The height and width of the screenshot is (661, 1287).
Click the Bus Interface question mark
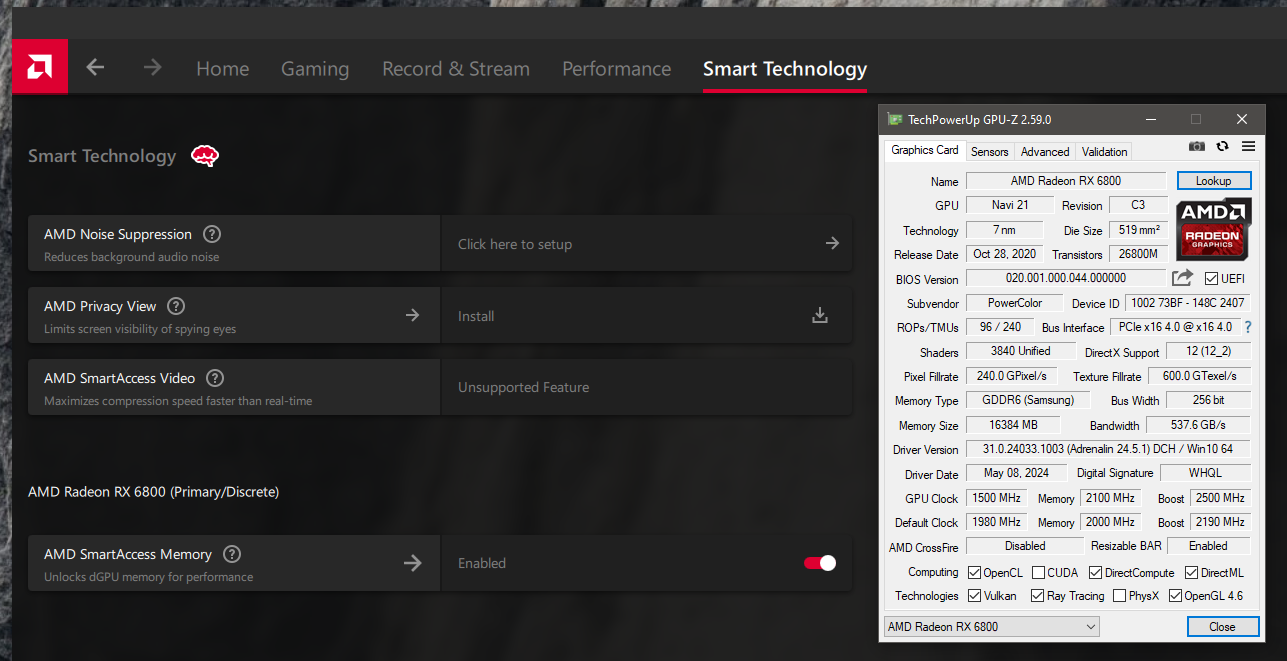[x=1248, y=327]
